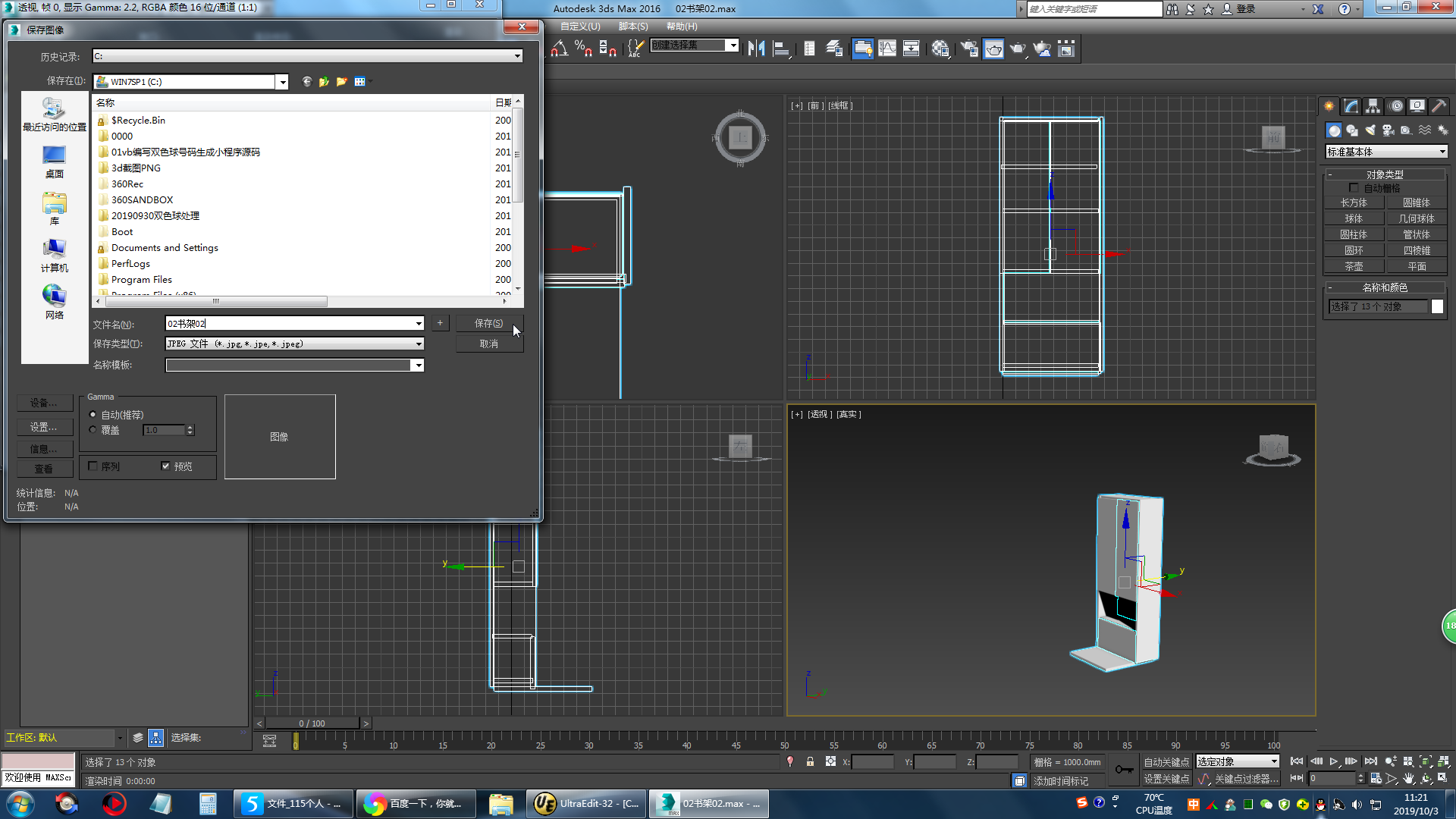This screenshot has height=819, width=1456.
Task: Click the Render Production teapot icon
Action: 1018,49
